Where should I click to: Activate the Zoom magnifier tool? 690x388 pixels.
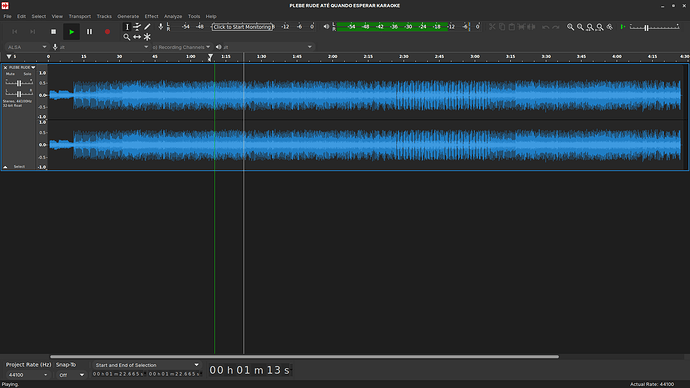[127, 37]
